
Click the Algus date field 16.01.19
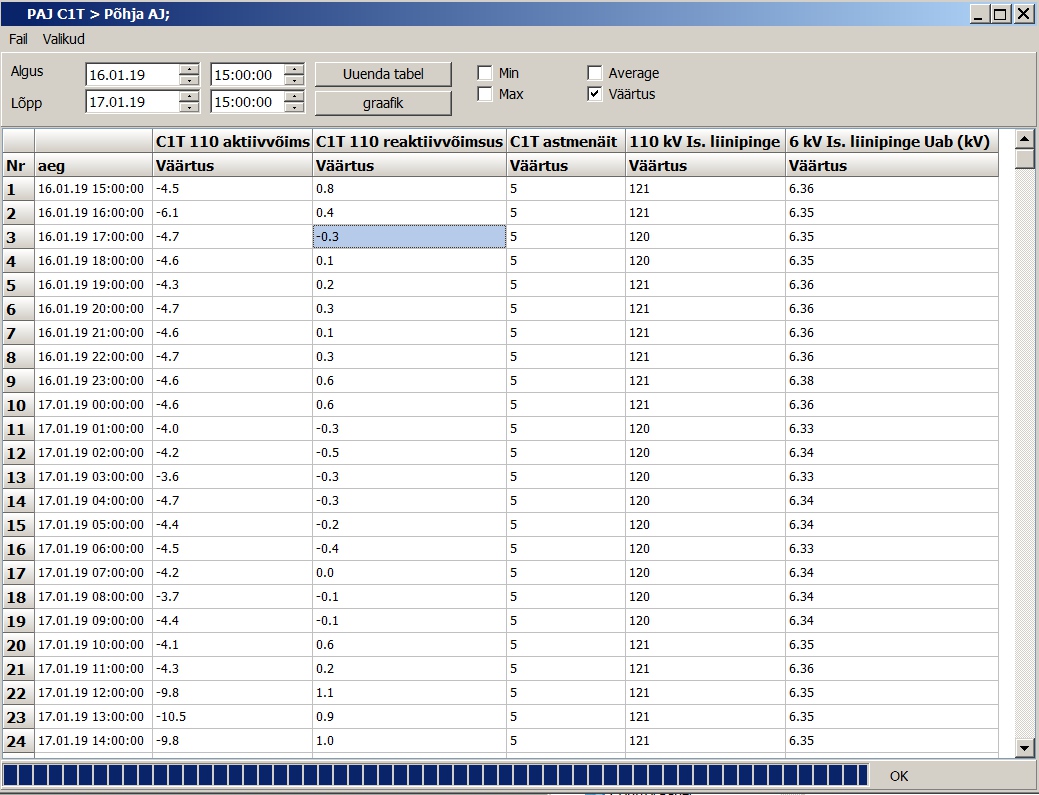(132, 75)
